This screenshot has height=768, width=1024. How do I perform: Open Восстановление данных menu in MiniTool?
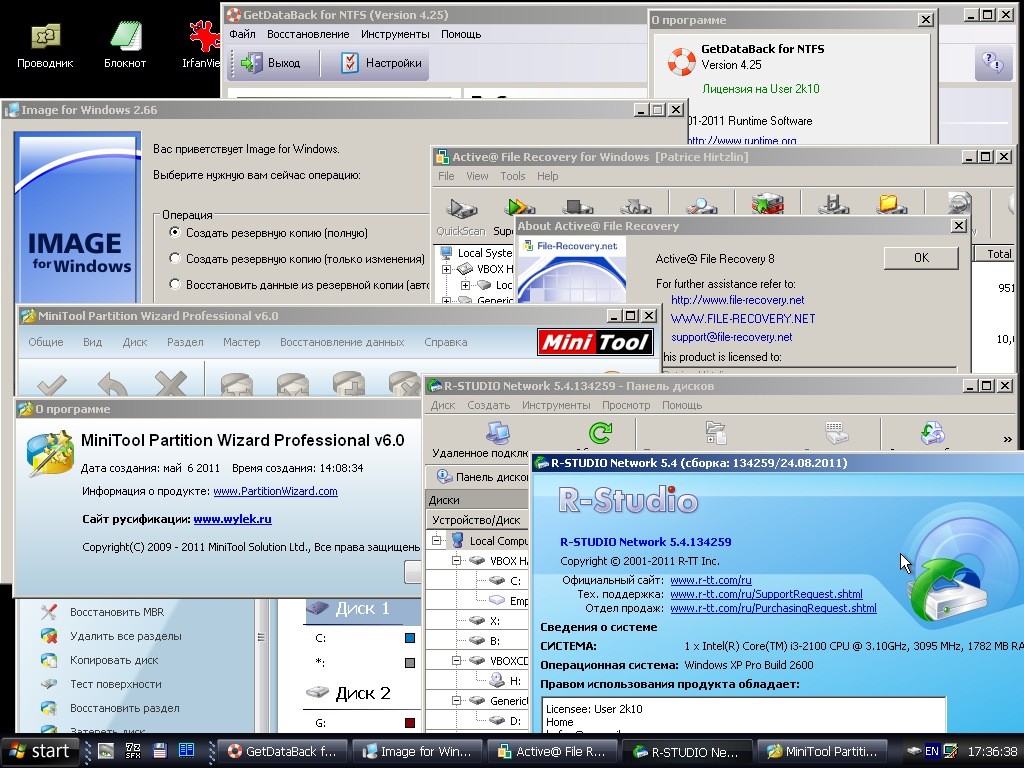(x=342, y=342)
